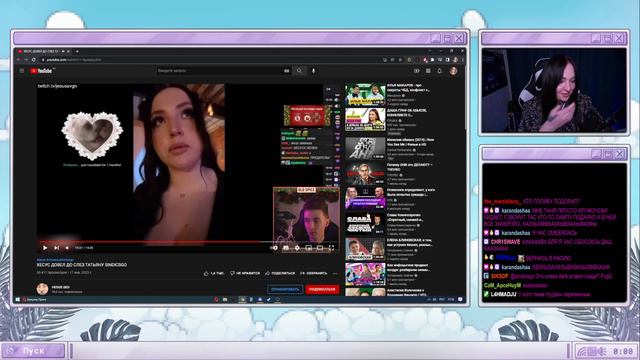Open the YouTube apps grid icon
The width and height of the screenshot is (640, 360).
428,71
